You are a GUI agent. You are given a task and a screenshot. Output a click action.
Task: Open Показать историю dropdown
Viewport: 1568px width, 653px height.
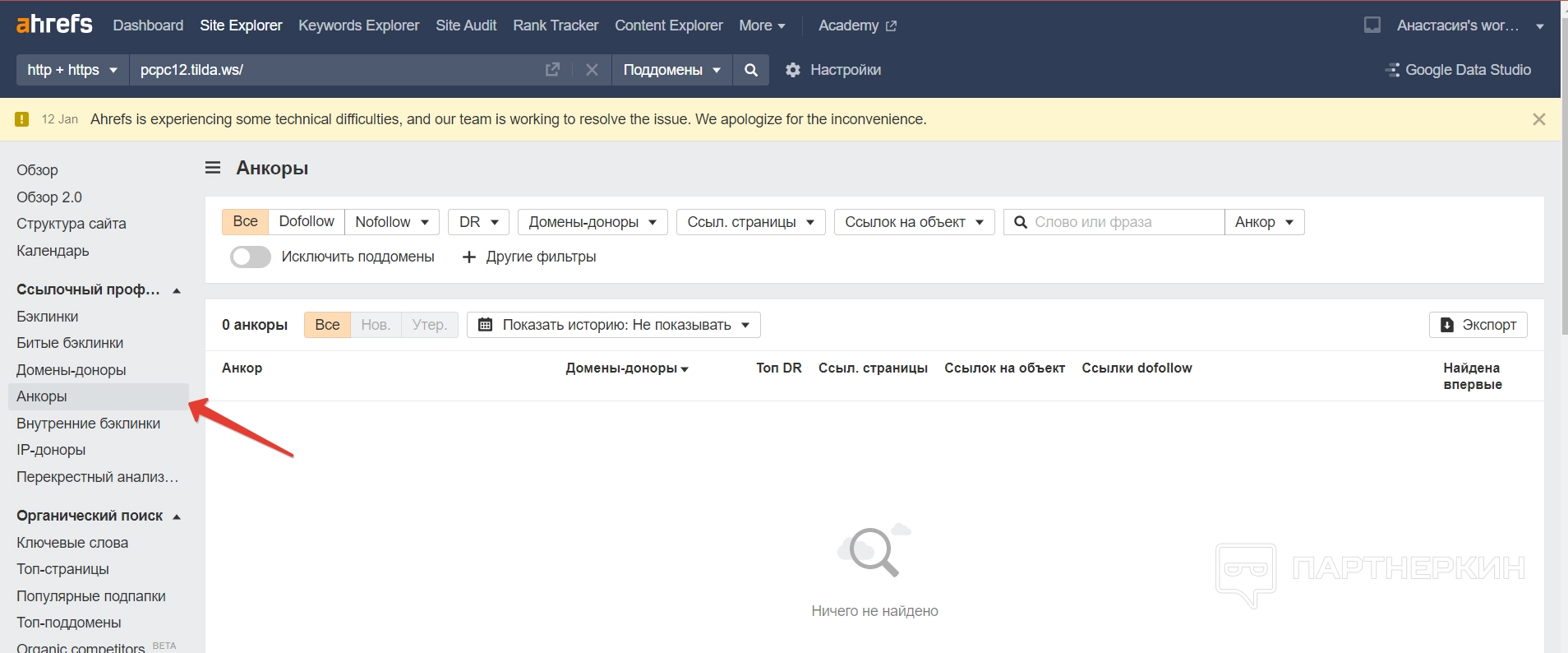pyautogui.click(x=613, y=325)
